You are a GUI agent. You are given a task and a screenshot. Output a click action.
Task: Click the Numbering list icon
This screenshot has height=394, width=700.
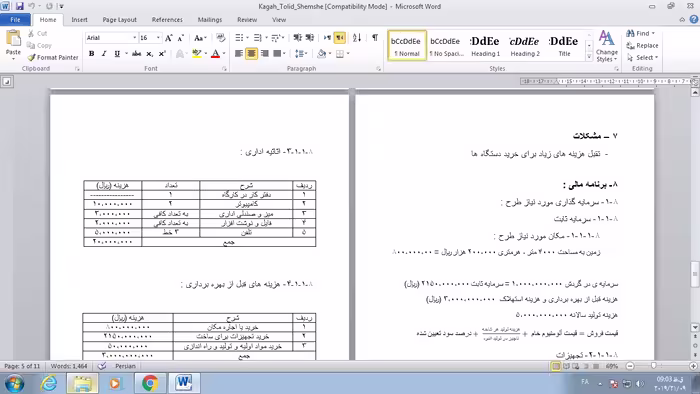pos(258,37)
